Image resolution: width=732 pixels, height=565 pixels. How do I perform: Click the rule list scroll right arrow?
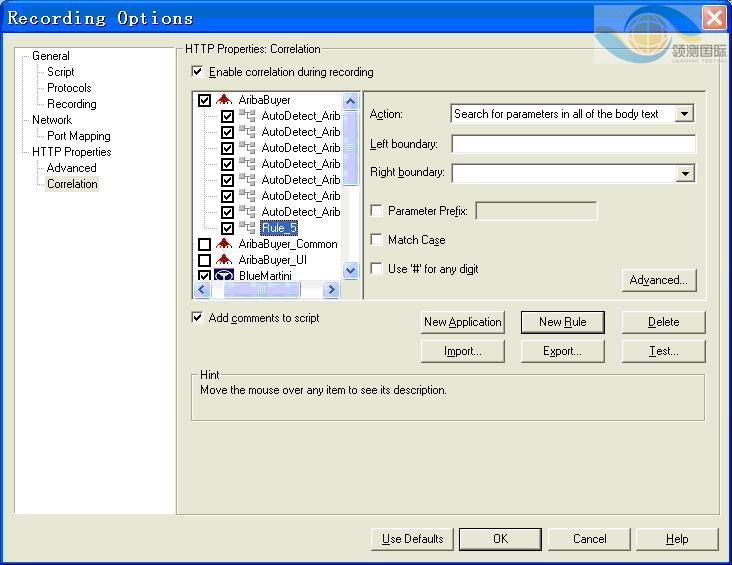click(331, 290)
